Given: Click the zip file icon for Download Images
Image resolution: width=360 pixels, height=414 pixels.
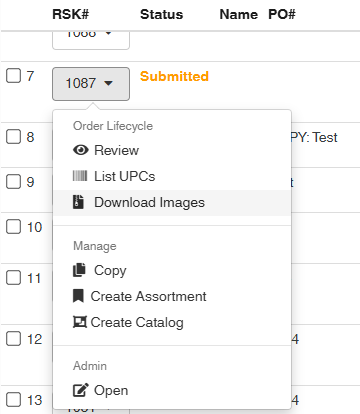Looking at the screenshot, I should click(x=79, y=202).
